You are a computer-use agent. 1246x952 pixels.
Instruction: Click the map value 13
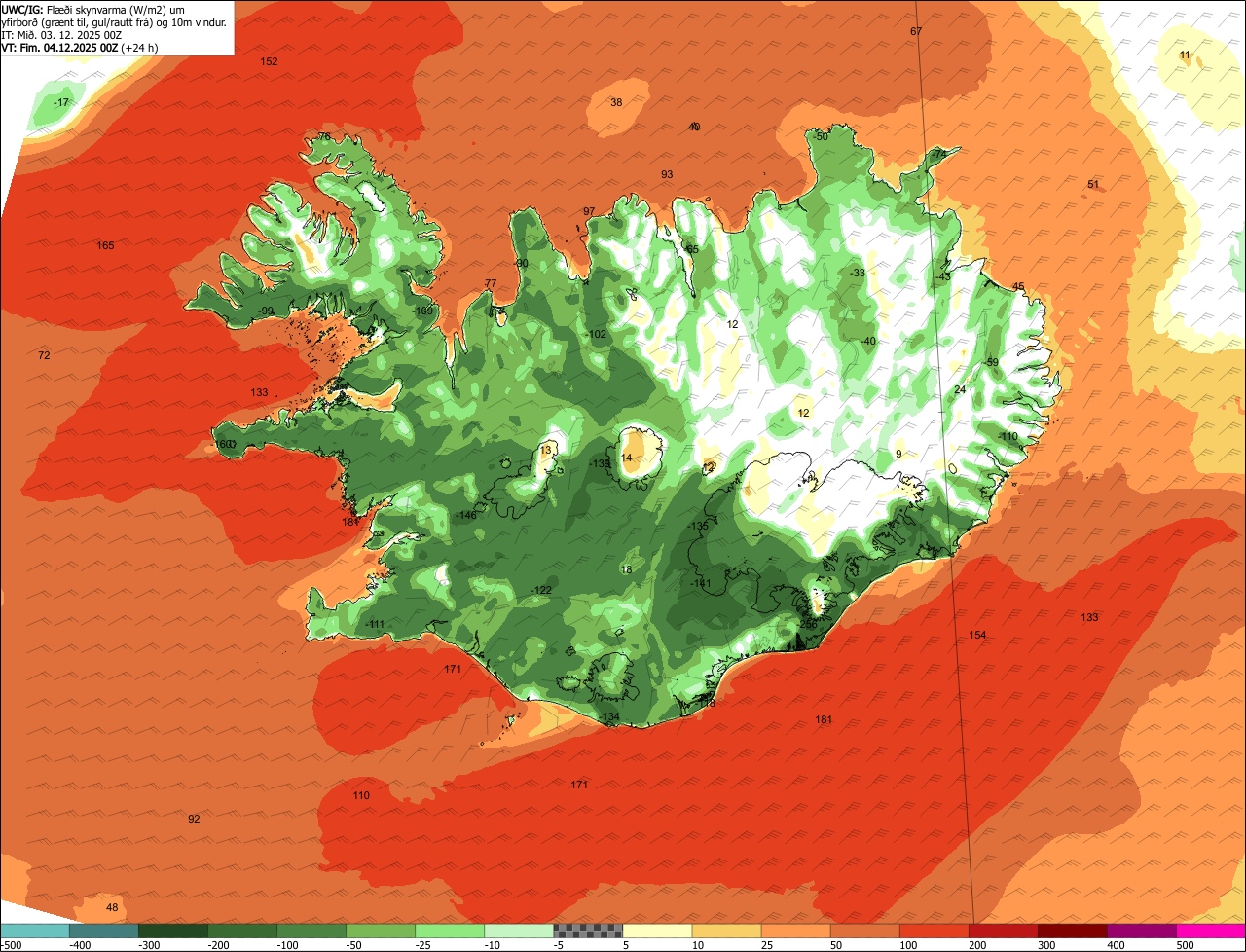[x=546, y=449]
